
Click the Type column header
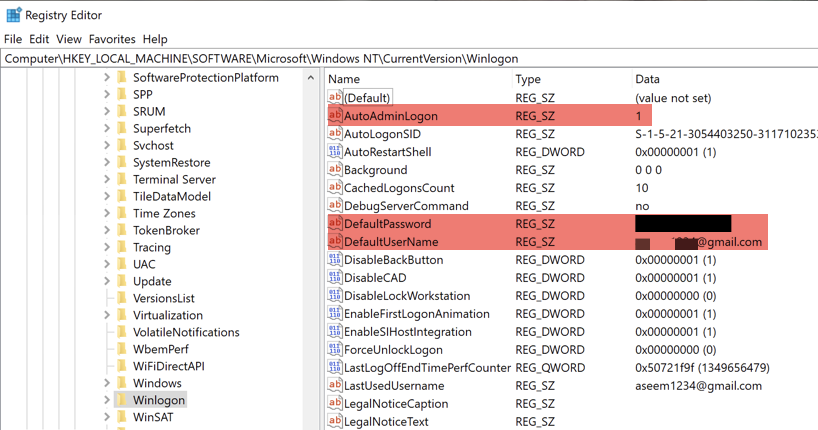coord(528,79)
